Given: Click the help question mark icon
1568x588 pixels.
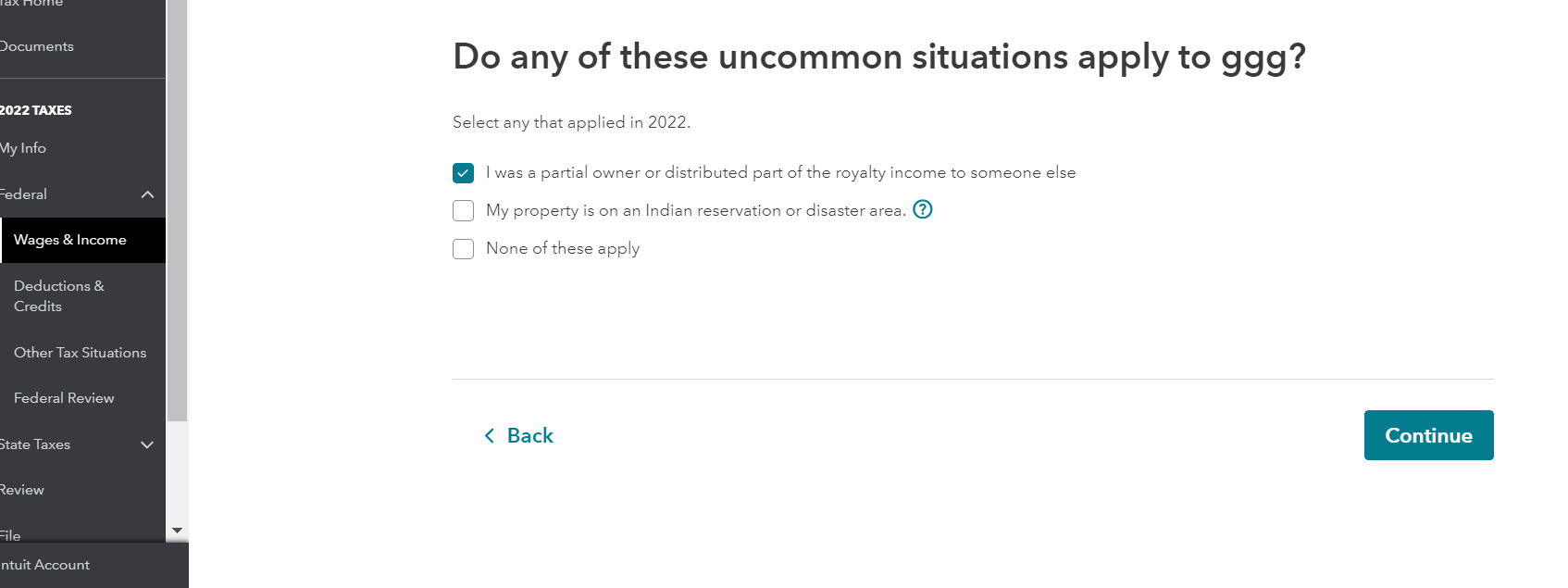Looking at the screenshot, I should [x=922, y=209].
